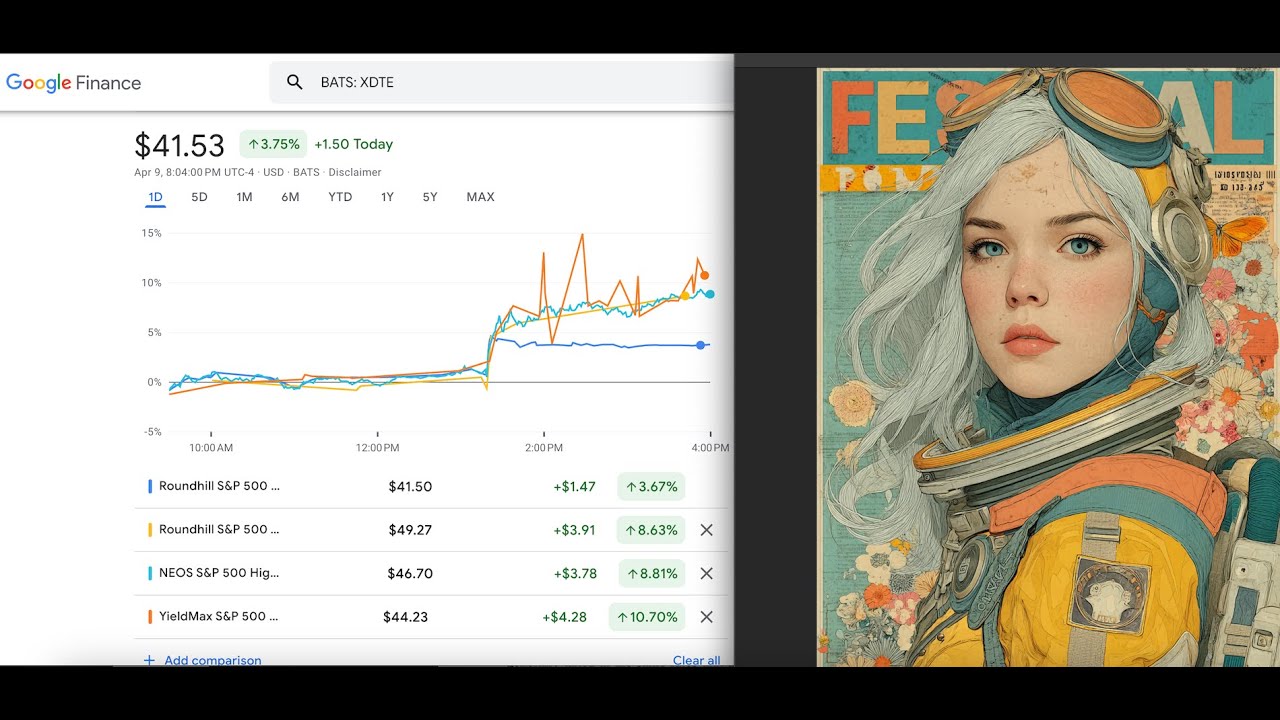The image size is (1280, 720).
Task: Open the YieldMax S&P 500 row
Action: coord(430,617)
